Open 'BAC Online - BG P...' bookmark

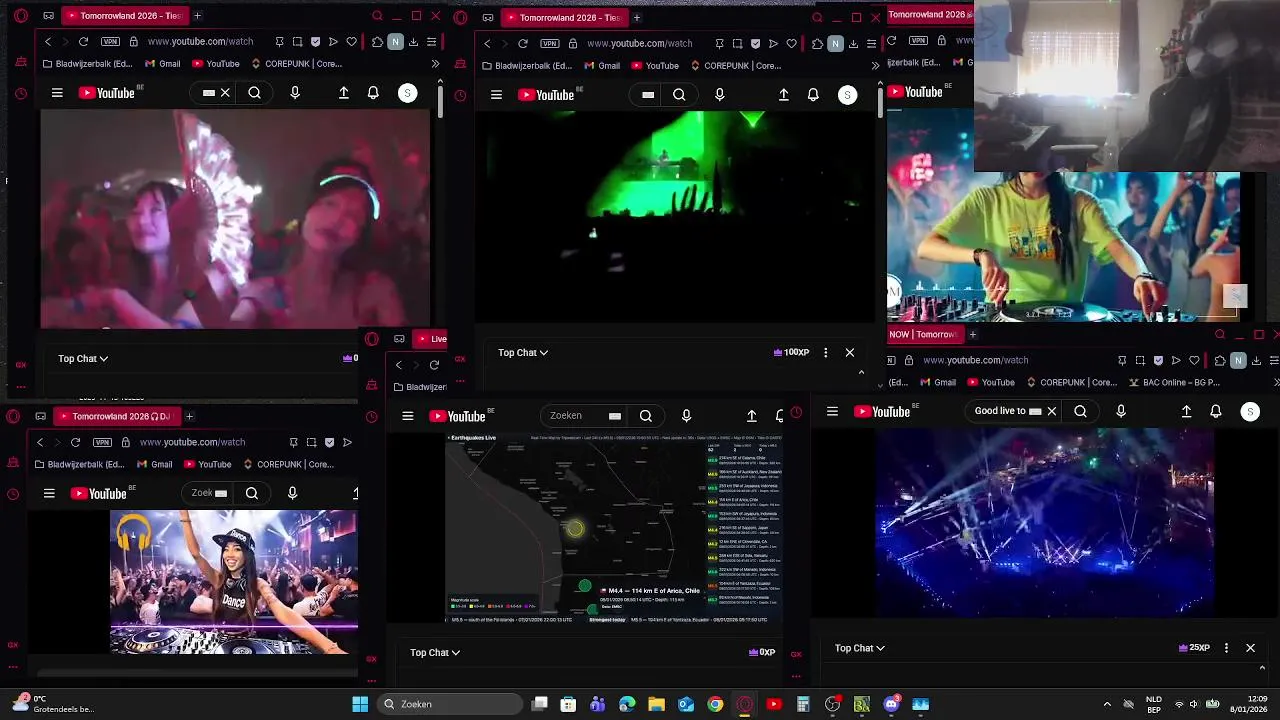1175,382
